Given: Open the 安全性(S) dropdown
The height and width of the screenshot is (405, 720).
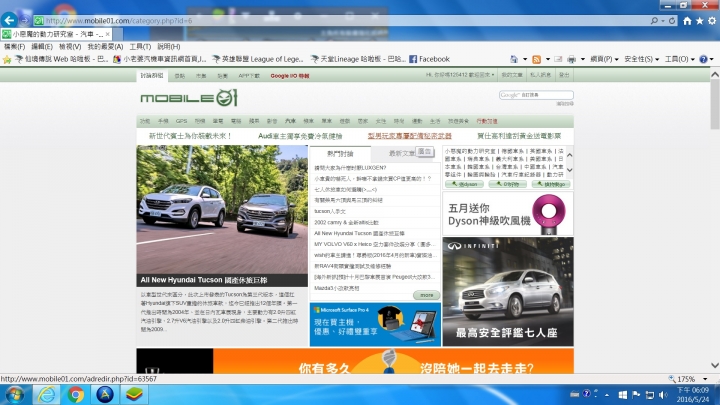Looking at the screenshot, I should (x=641, y=59).
